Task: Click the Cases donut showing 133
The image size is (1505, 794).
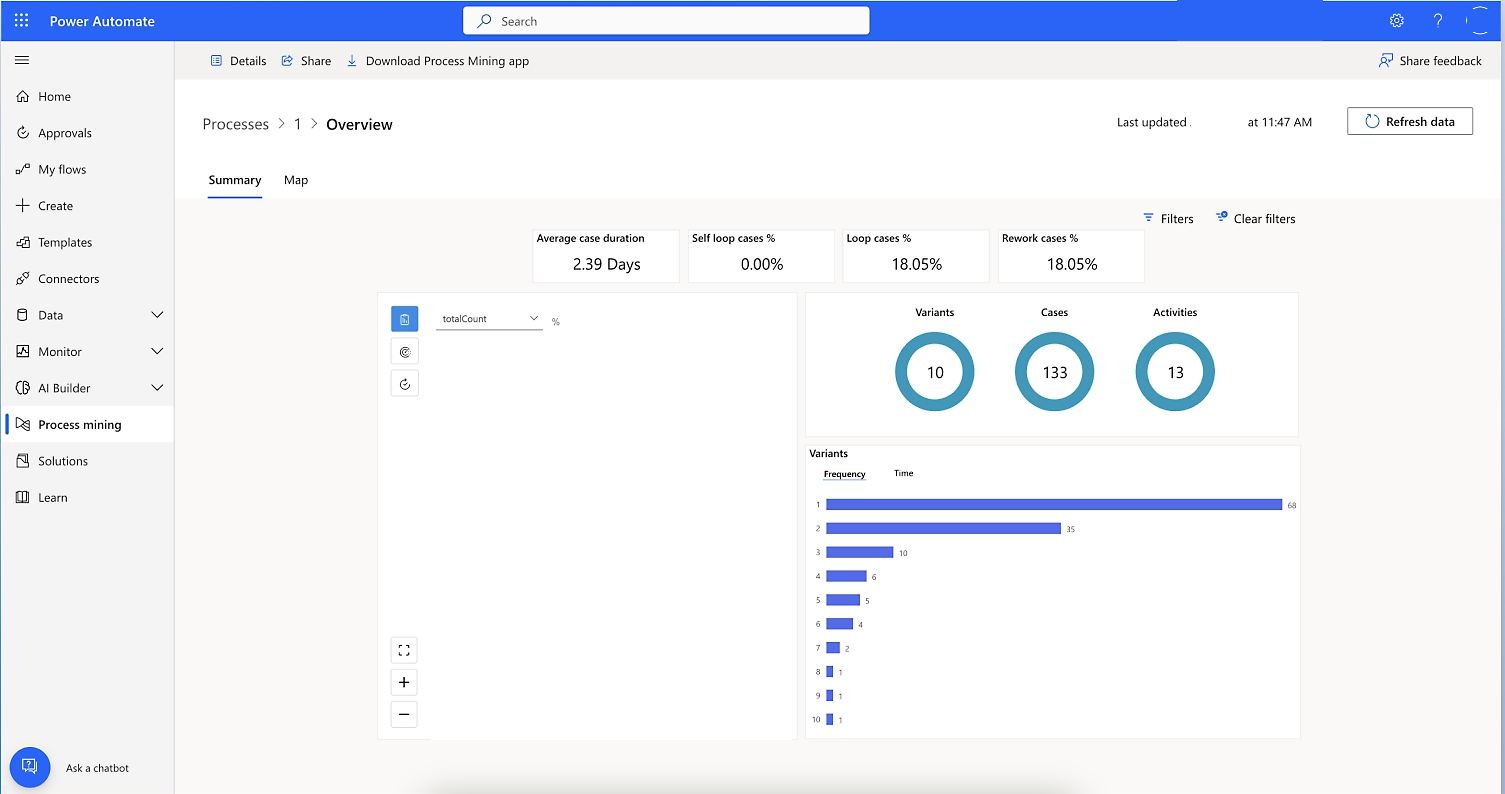Action: pos(1055,372)
